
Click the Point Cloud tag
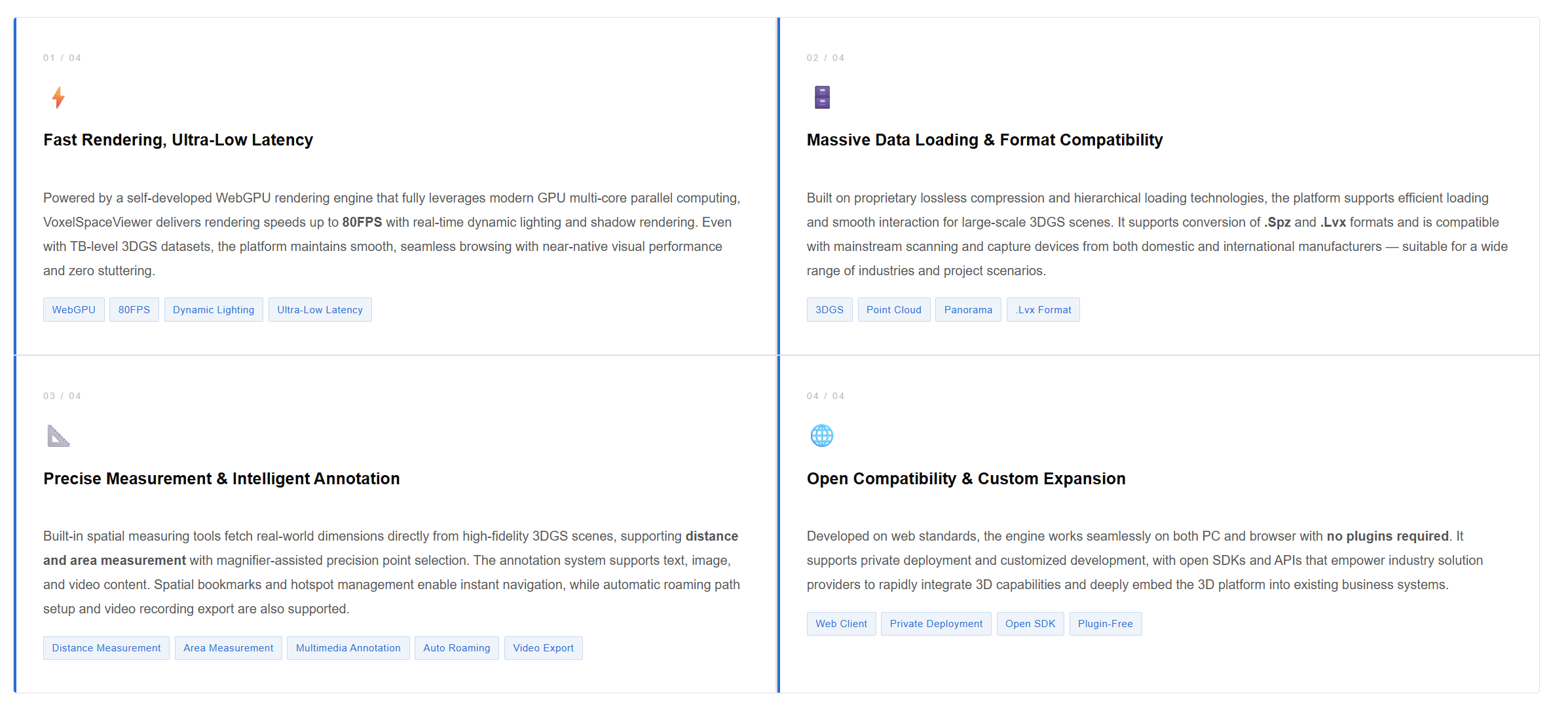pos(894,310)
